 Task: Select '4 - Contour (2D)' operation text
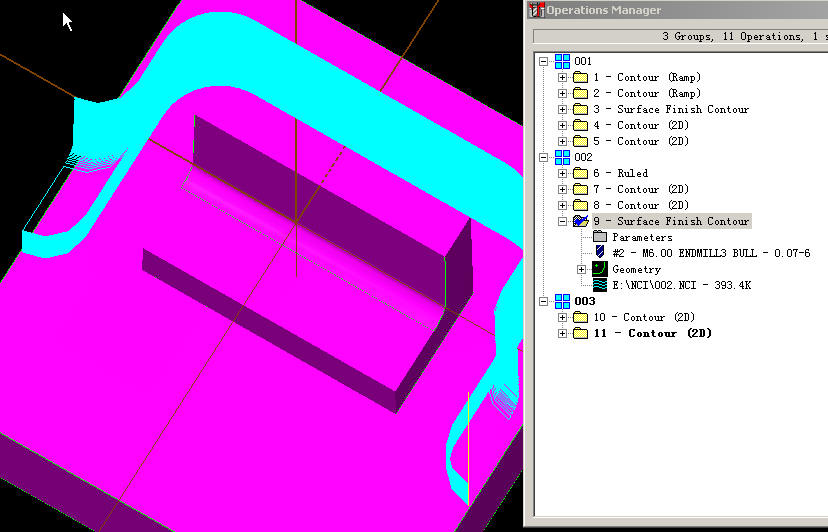[x=641, y=125]
